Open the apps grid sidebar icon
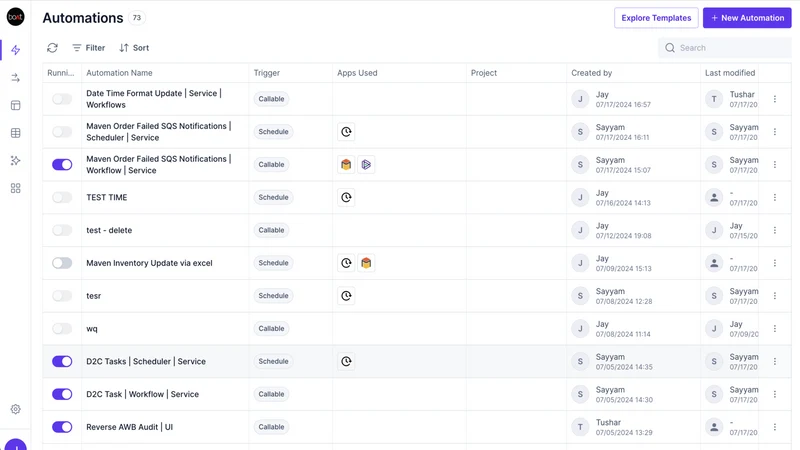 pos(15,188)
